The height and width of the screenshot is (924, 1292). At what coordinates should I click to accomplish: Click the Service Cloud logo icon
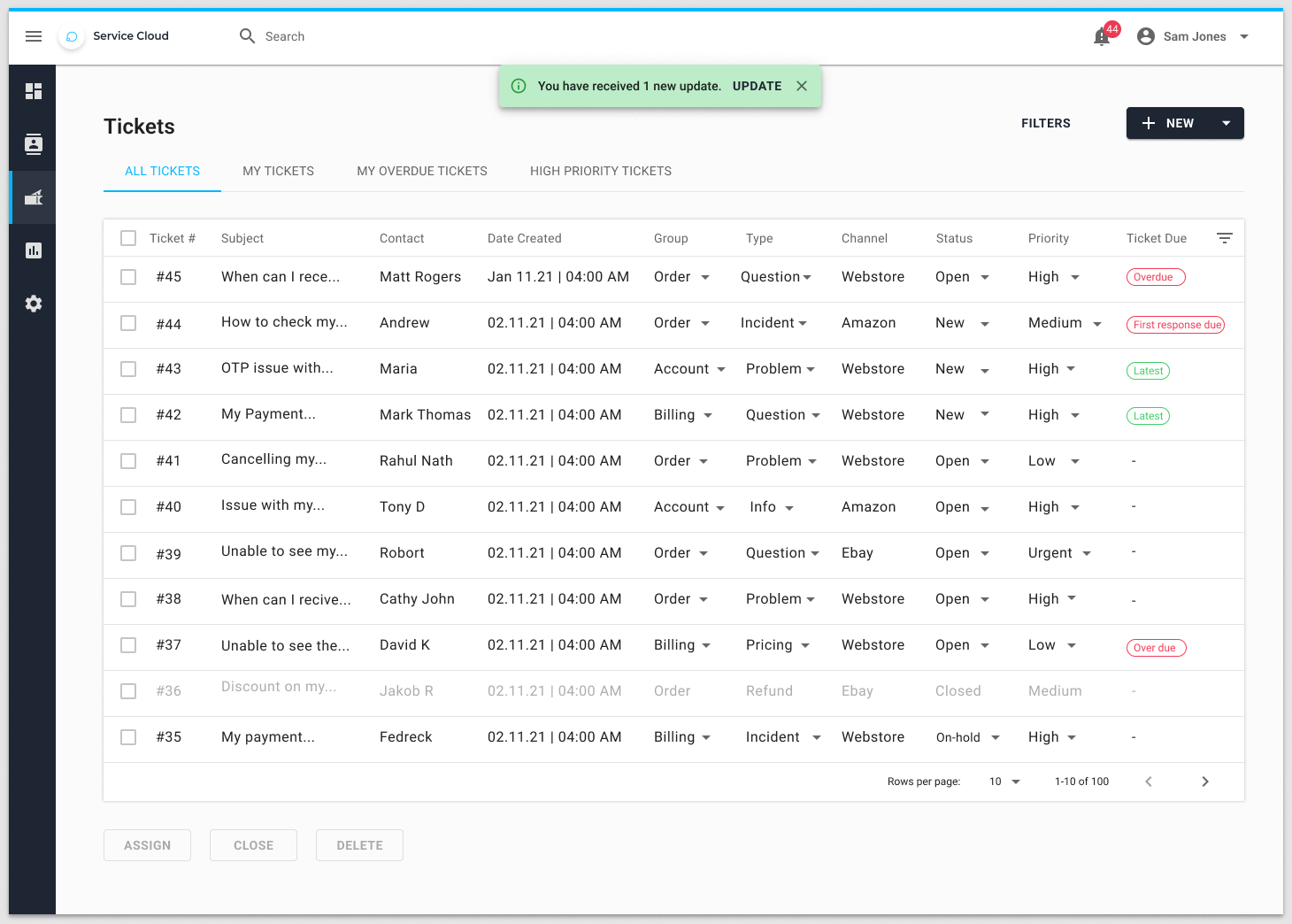click(x=72, y=36)
